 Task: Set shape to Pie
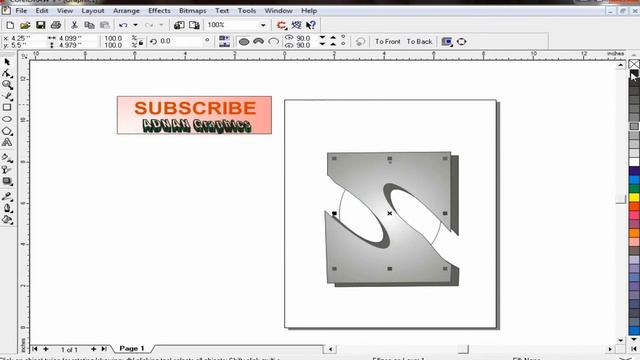[x=258, y=42]
